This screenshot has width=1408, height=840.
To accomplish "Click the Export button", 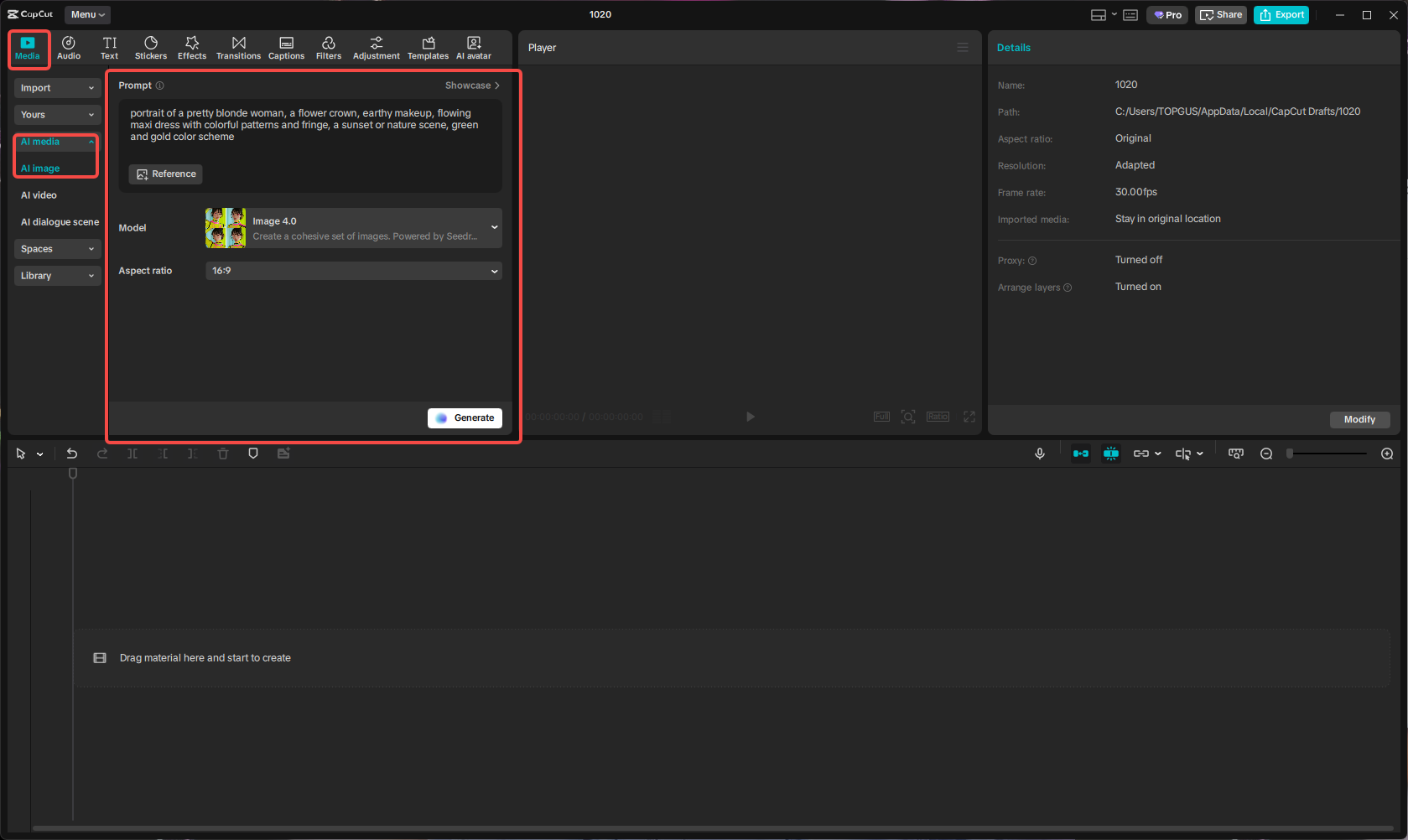I will point(1281,15).
